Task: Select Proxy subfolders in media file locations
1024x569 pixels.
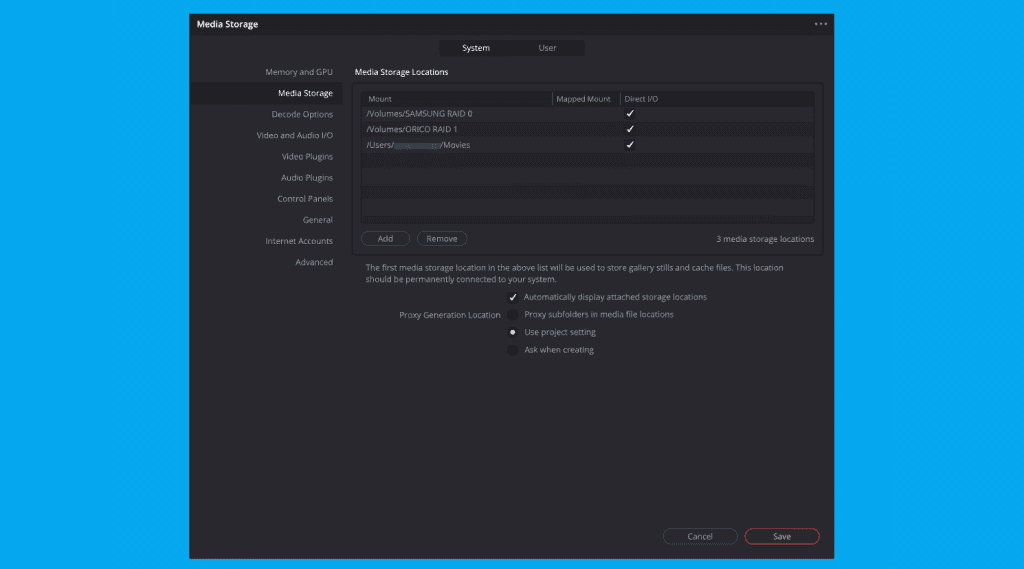Action: pos(513,315)
